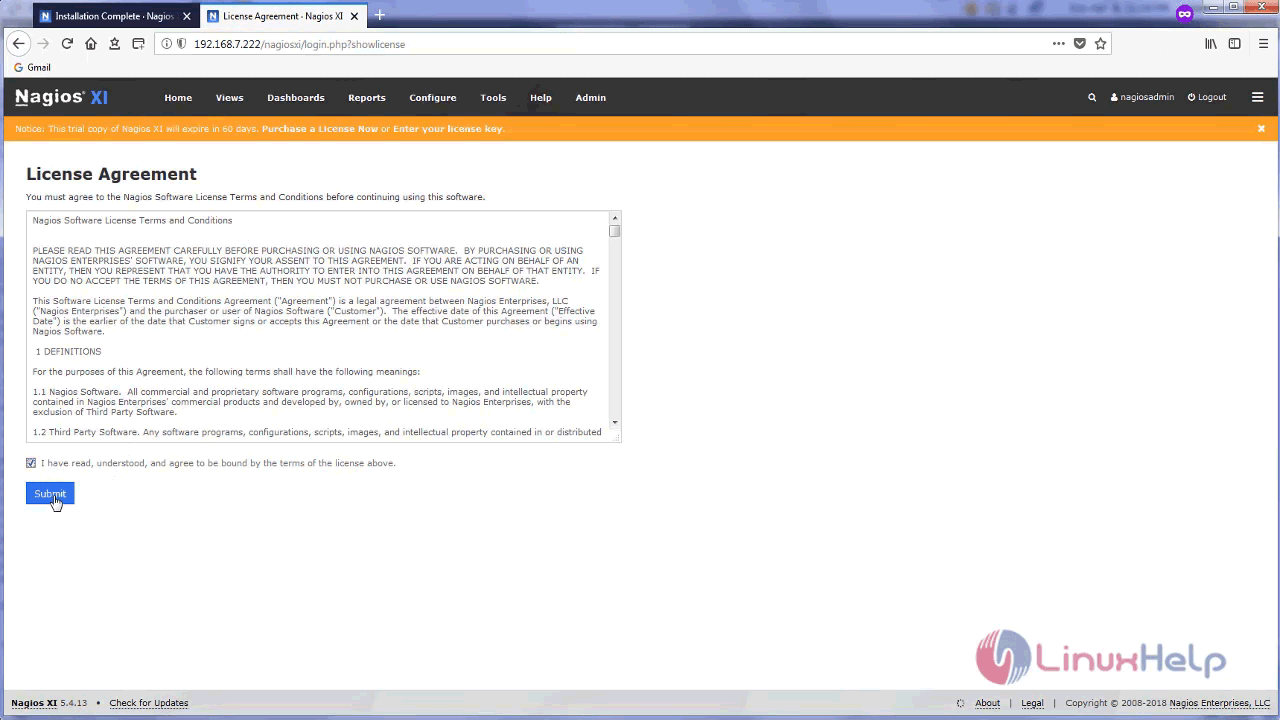Image resolution: width=1280 pixels, height=720 pixels.
Task: Click the Nagios Enterprises, LLC footer link
Action: 1219,703
